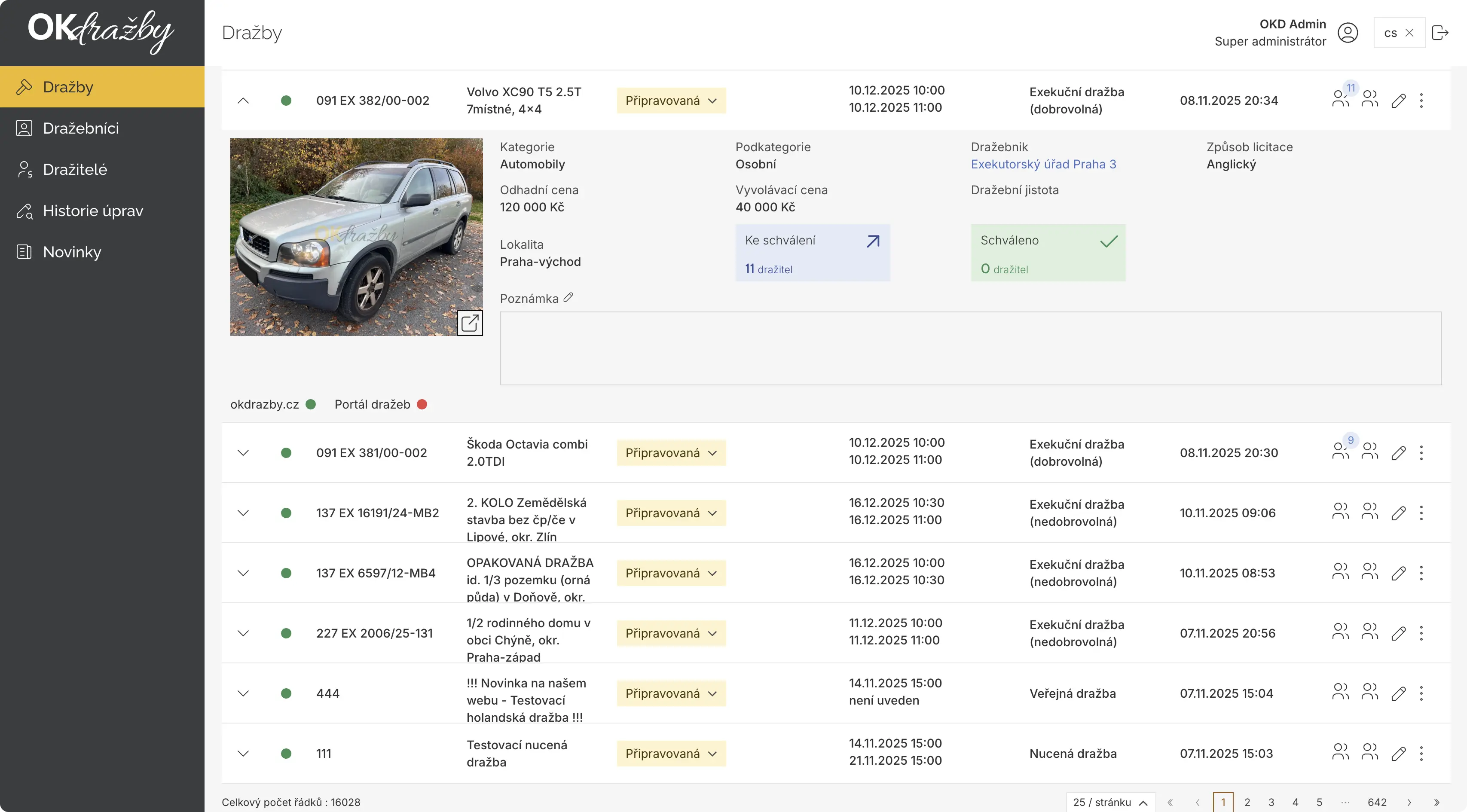Viewport: 1467px width, 812px height.
Task: Open pending bidders icon for auction 444
Action: pyautogui.click(x=1341, y=692)
